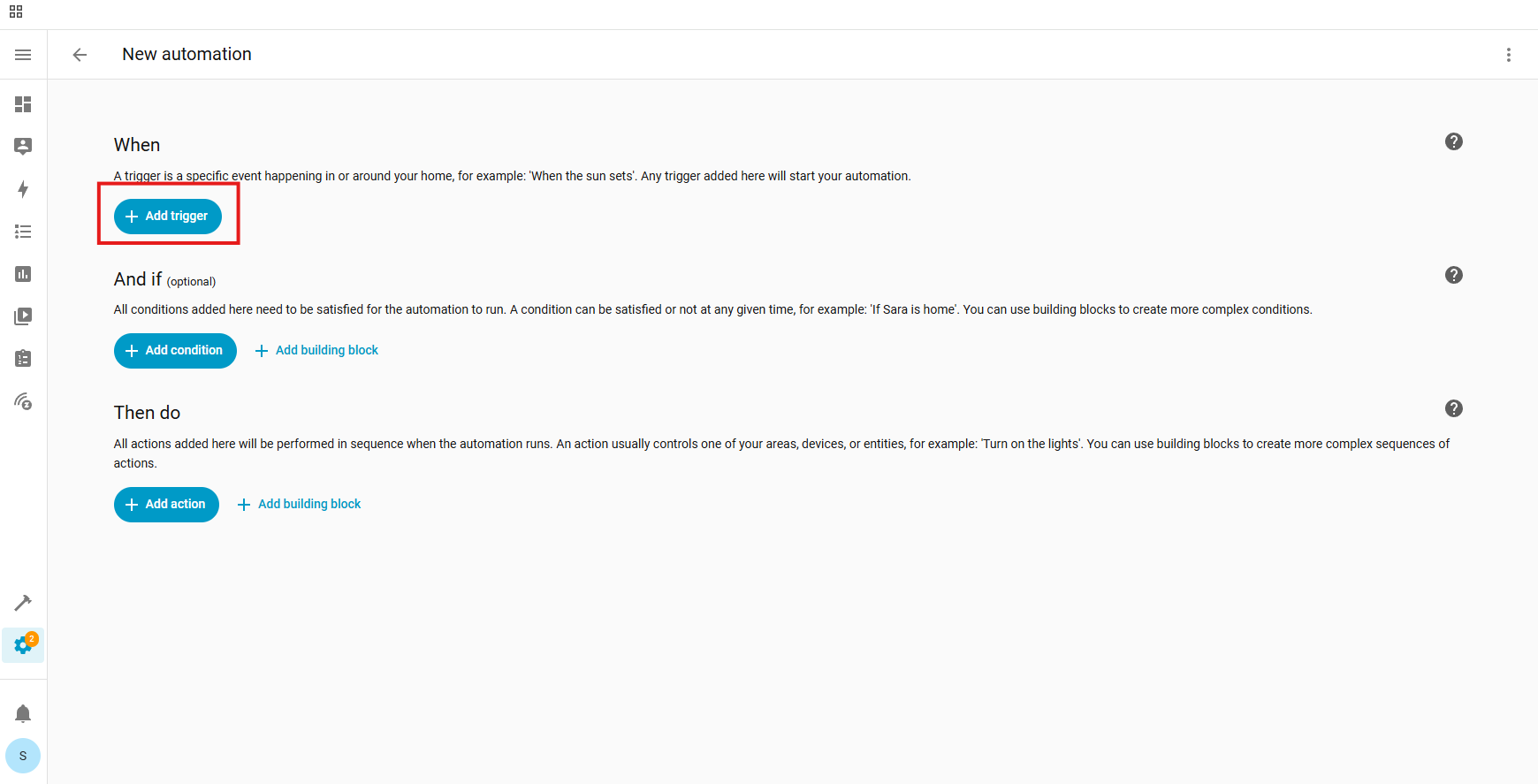Open Settings gear icon with badge
This screenshot has height=784, width=1538.
click(x=23, y=645)
